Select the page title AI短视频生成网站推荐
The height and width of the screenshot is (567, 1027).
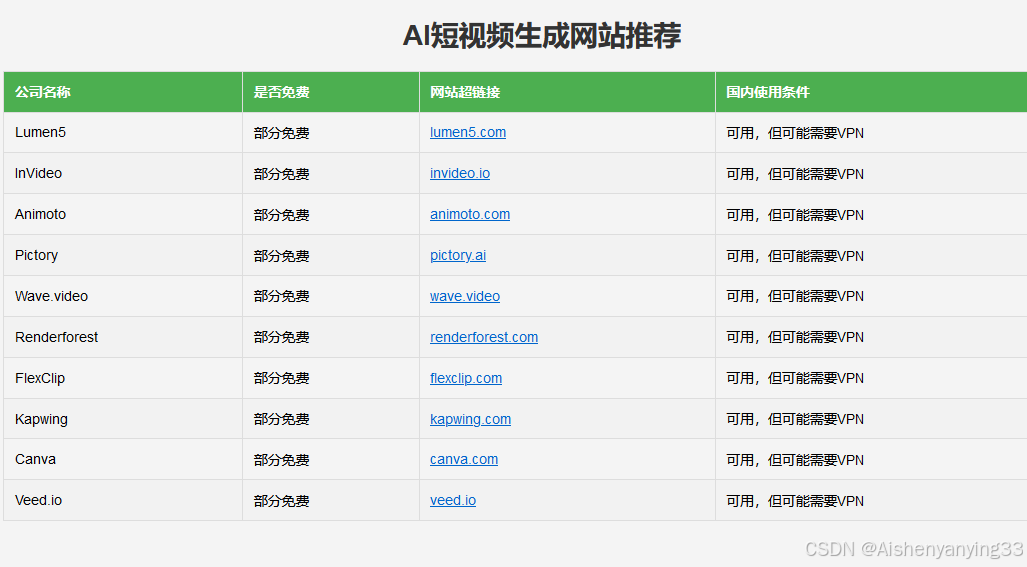point(542,35)
